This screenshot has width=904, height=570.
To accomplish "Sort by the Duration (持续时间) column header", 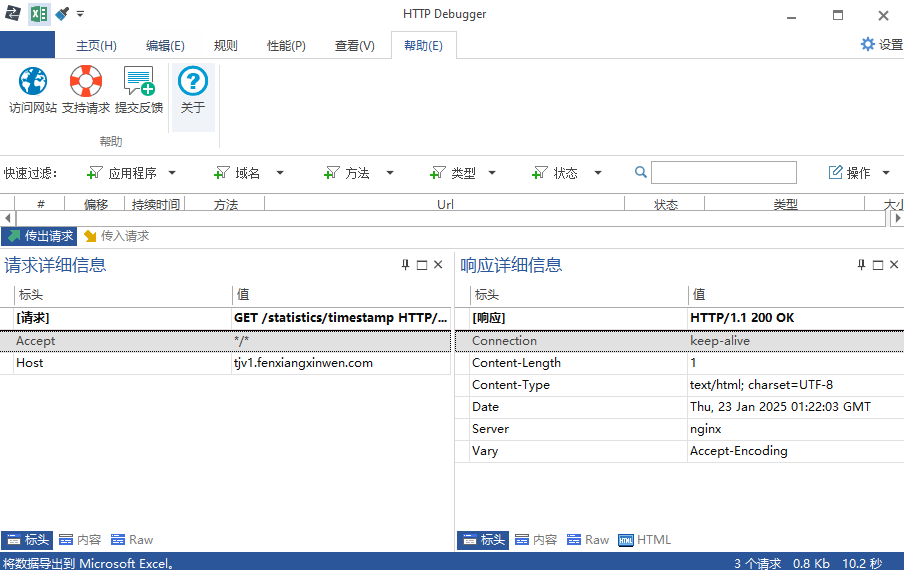I will pyautogui.click(x=155, y=203).
